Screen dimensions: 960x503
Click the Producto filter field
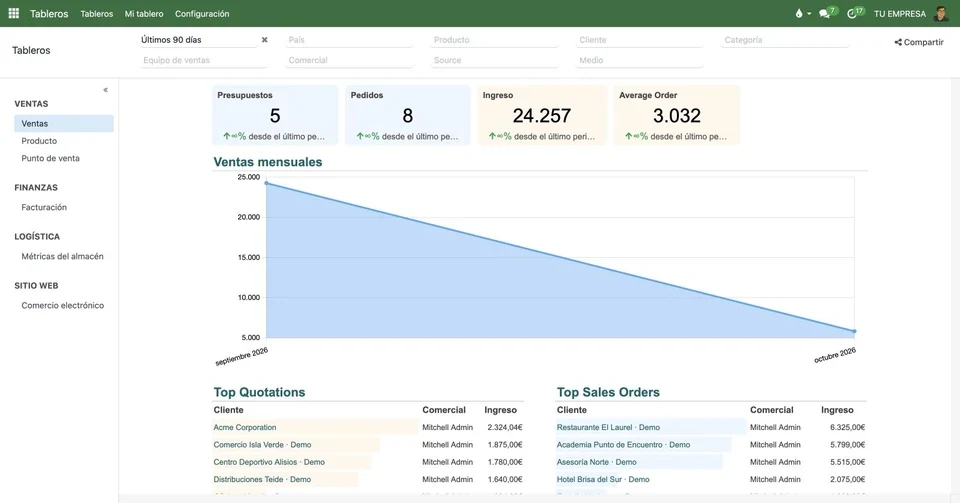495,40
